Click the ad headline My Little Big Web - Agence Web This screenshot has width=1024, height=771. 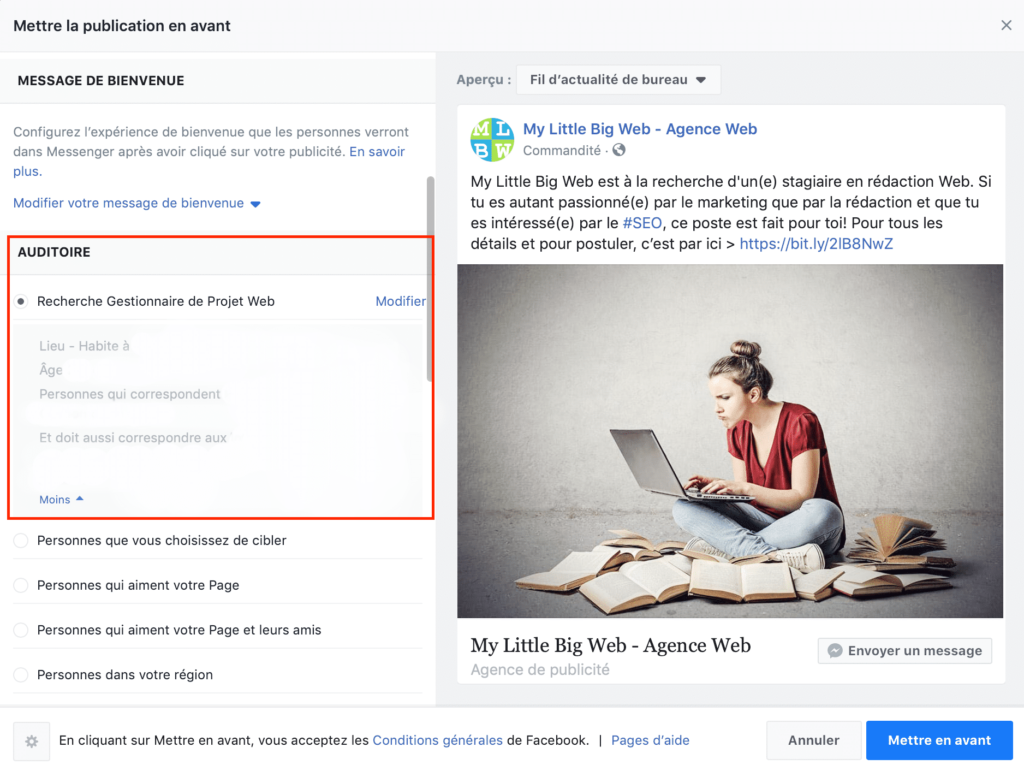point(611,645)
